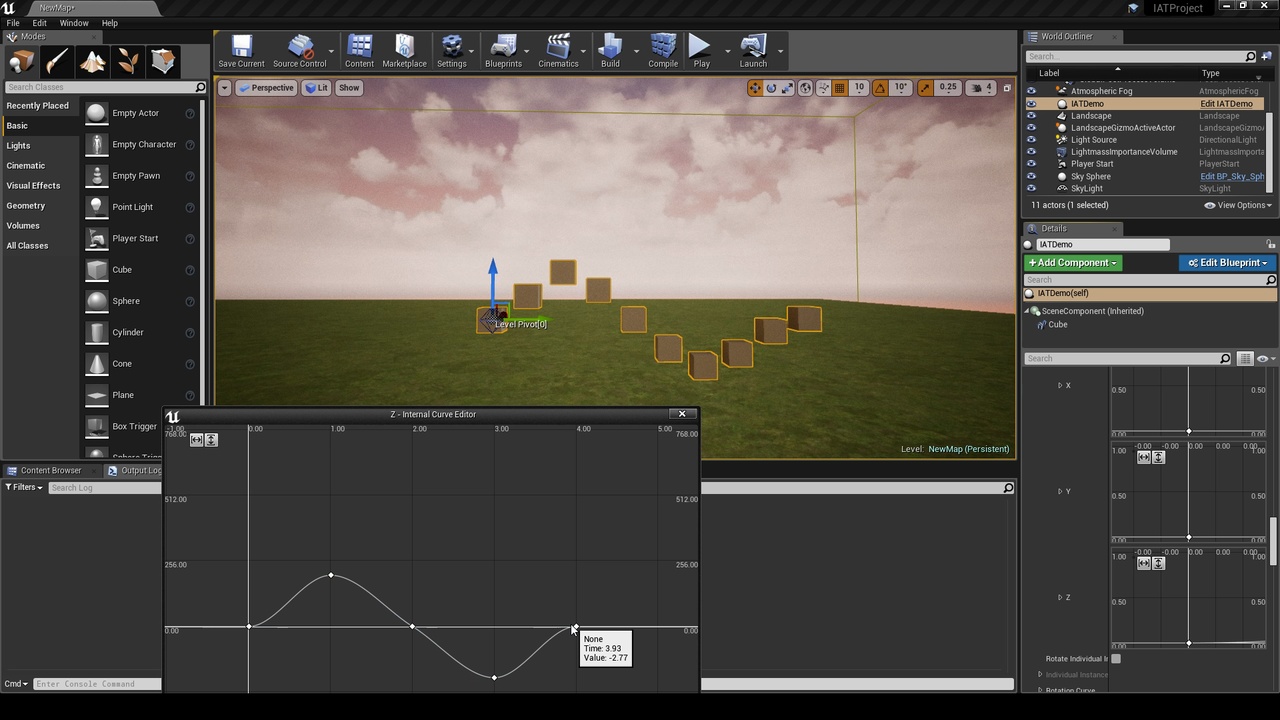
Task: Select the Visual Effects category
Action: 33,186
